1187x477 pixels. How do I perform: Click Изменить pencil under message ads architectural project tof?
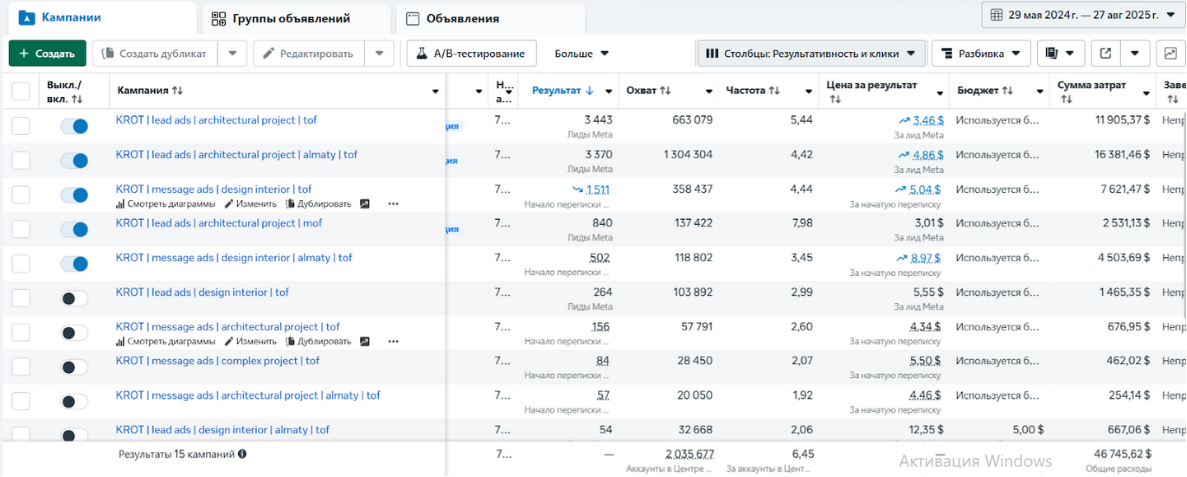(x=250, y=341)
